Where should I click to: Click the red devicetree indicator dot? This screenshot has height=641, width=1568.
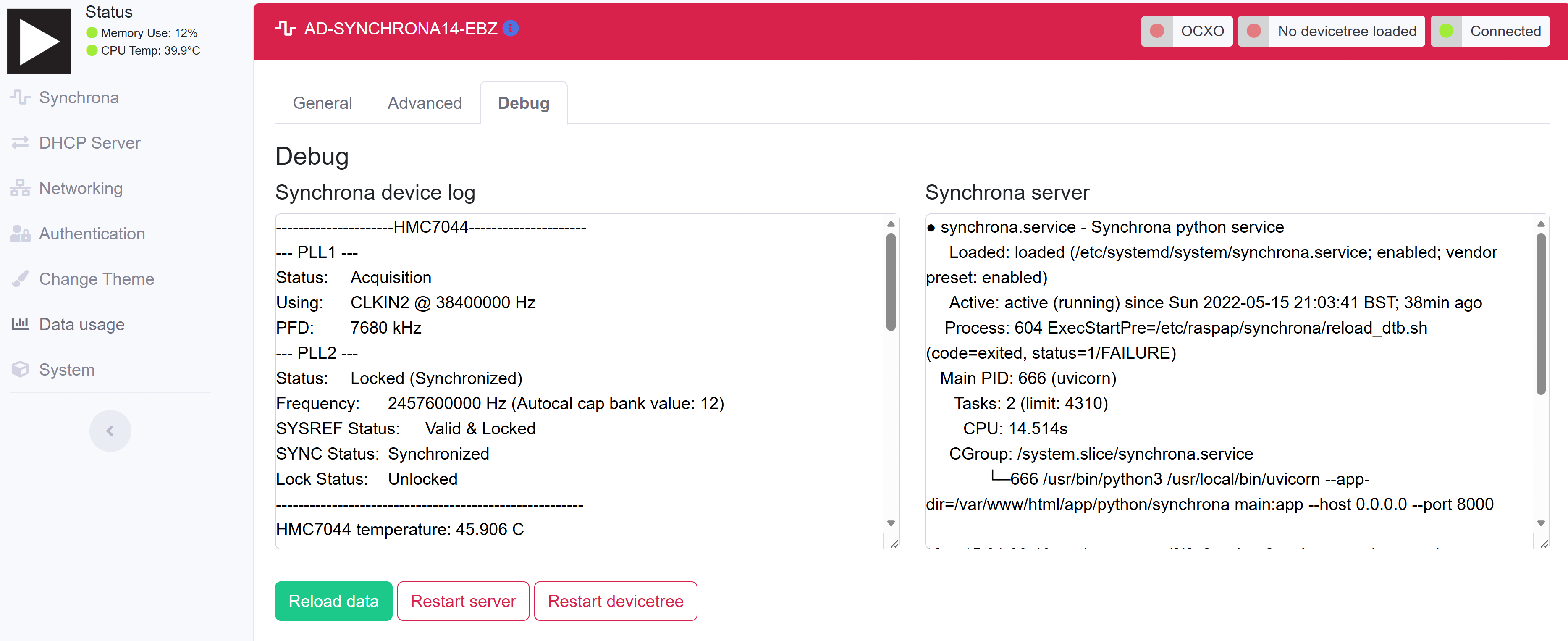pos(1254,31)
